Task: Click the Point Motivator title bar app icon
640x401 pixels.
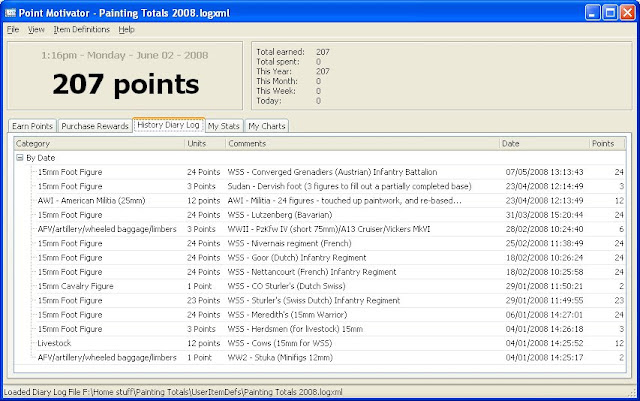Action: tap(10, 13)
